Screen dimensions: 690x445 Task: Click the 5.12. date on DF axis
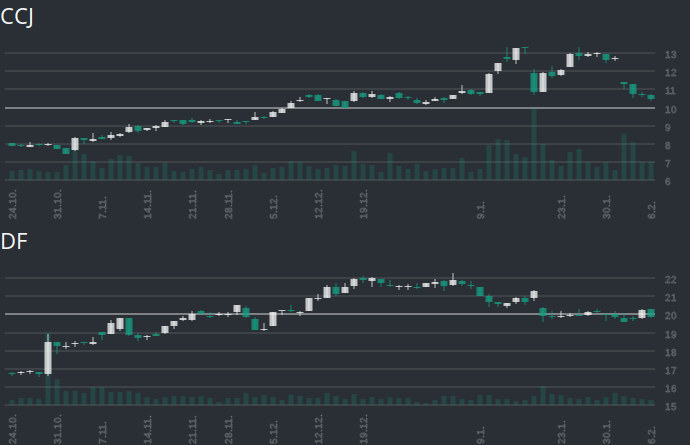pos(273,432)
